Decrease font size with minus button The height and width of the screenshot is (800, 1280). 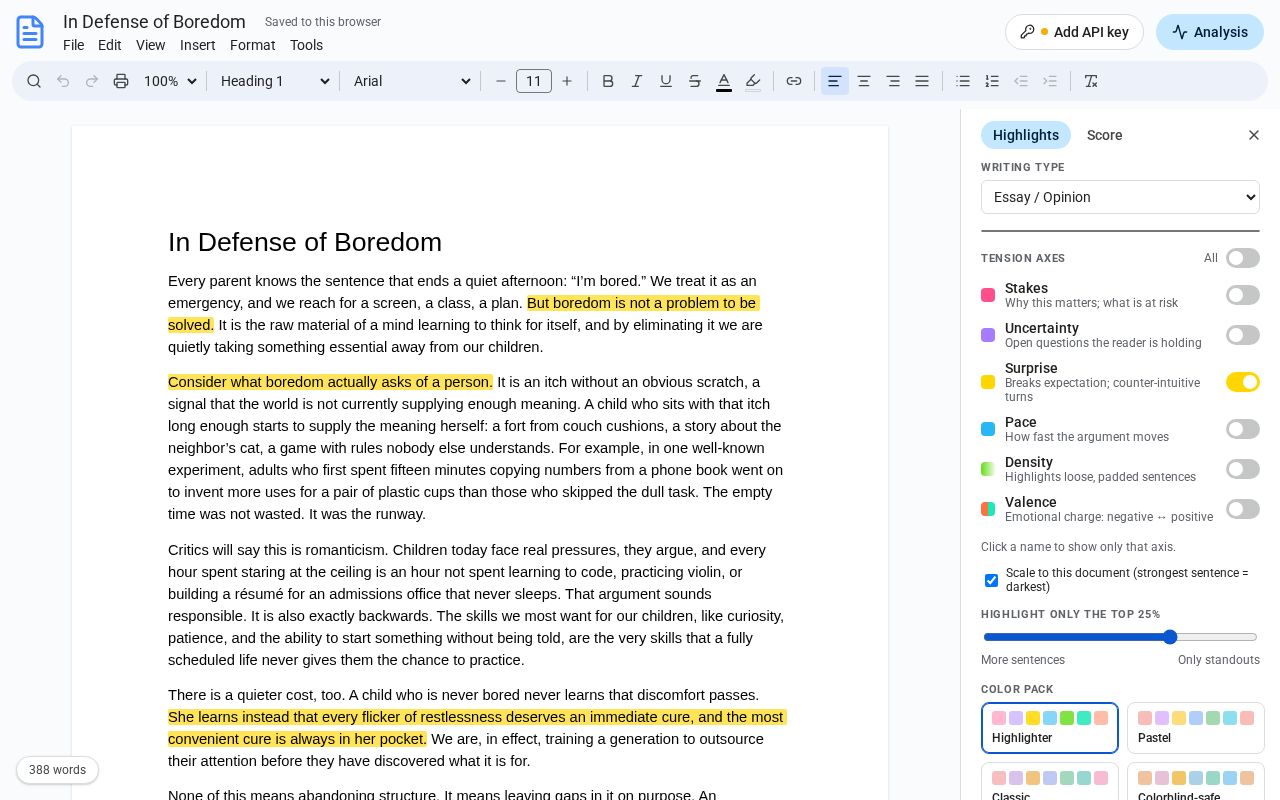coord(501,81)
